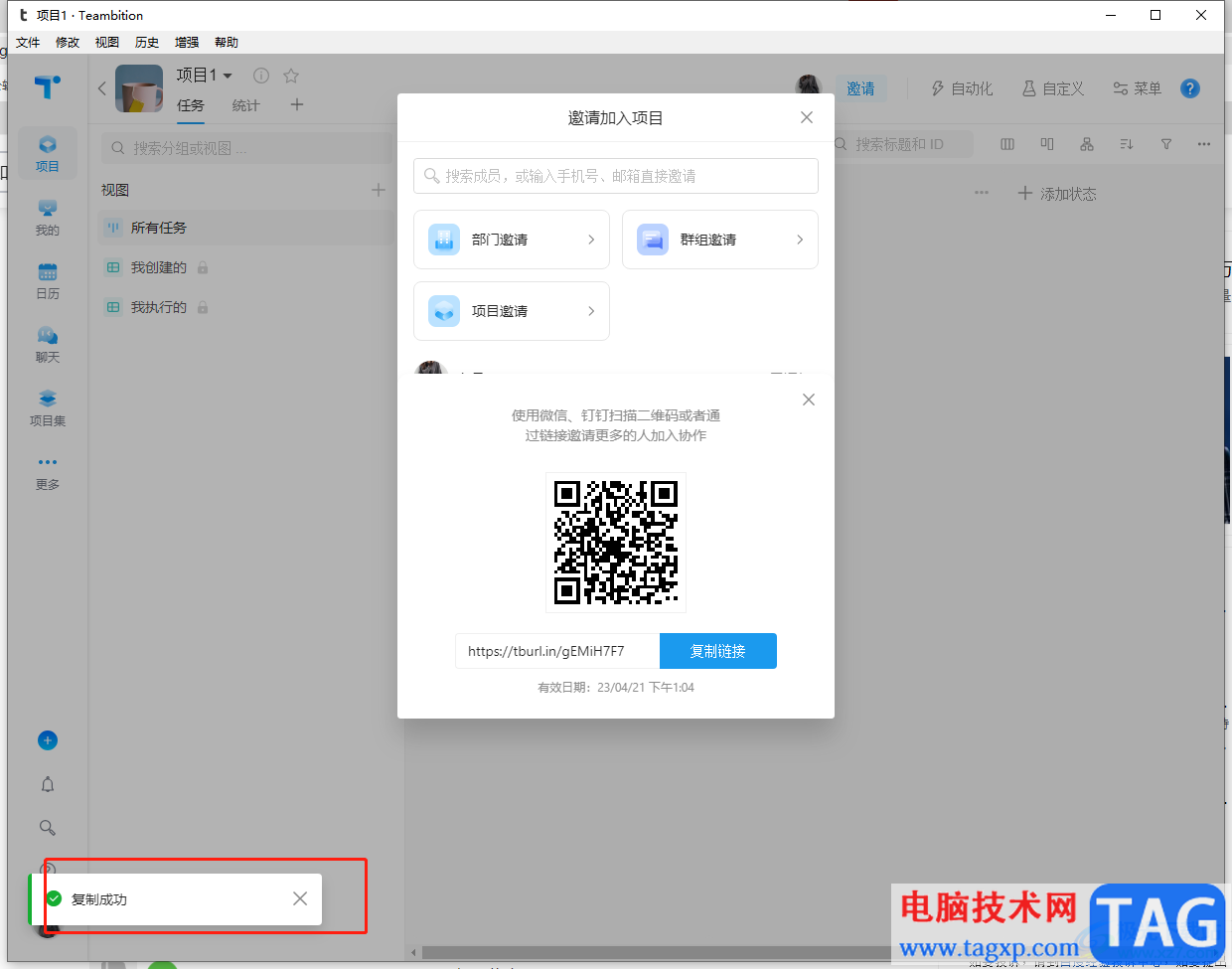Image resolution: width=1232 pixels, height=969 pixels.
Task: Click the QR code image
Action: pyautogui.click(x=616, y=543)
